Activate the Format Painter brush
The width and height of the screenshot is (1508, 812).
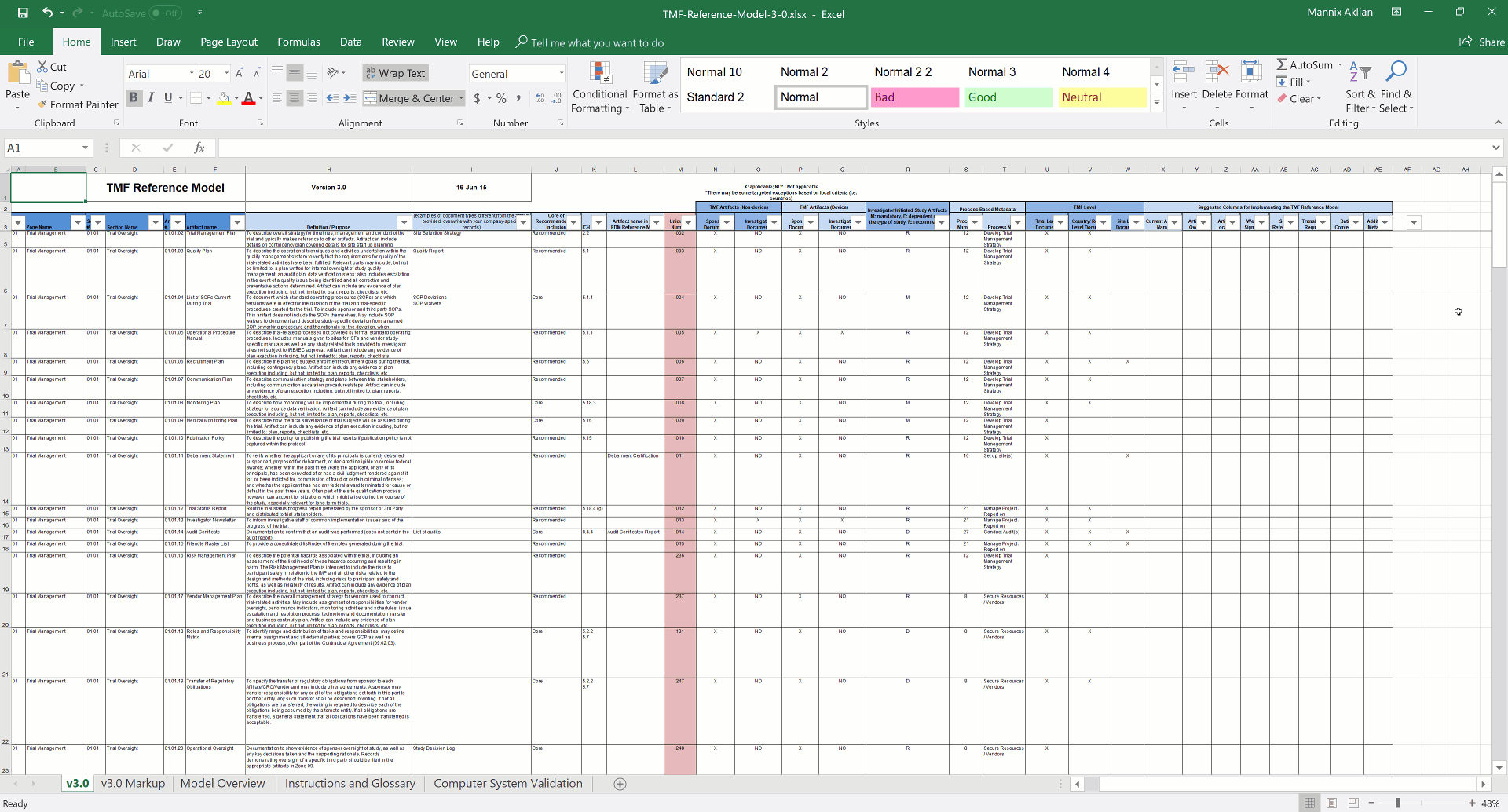77,104
